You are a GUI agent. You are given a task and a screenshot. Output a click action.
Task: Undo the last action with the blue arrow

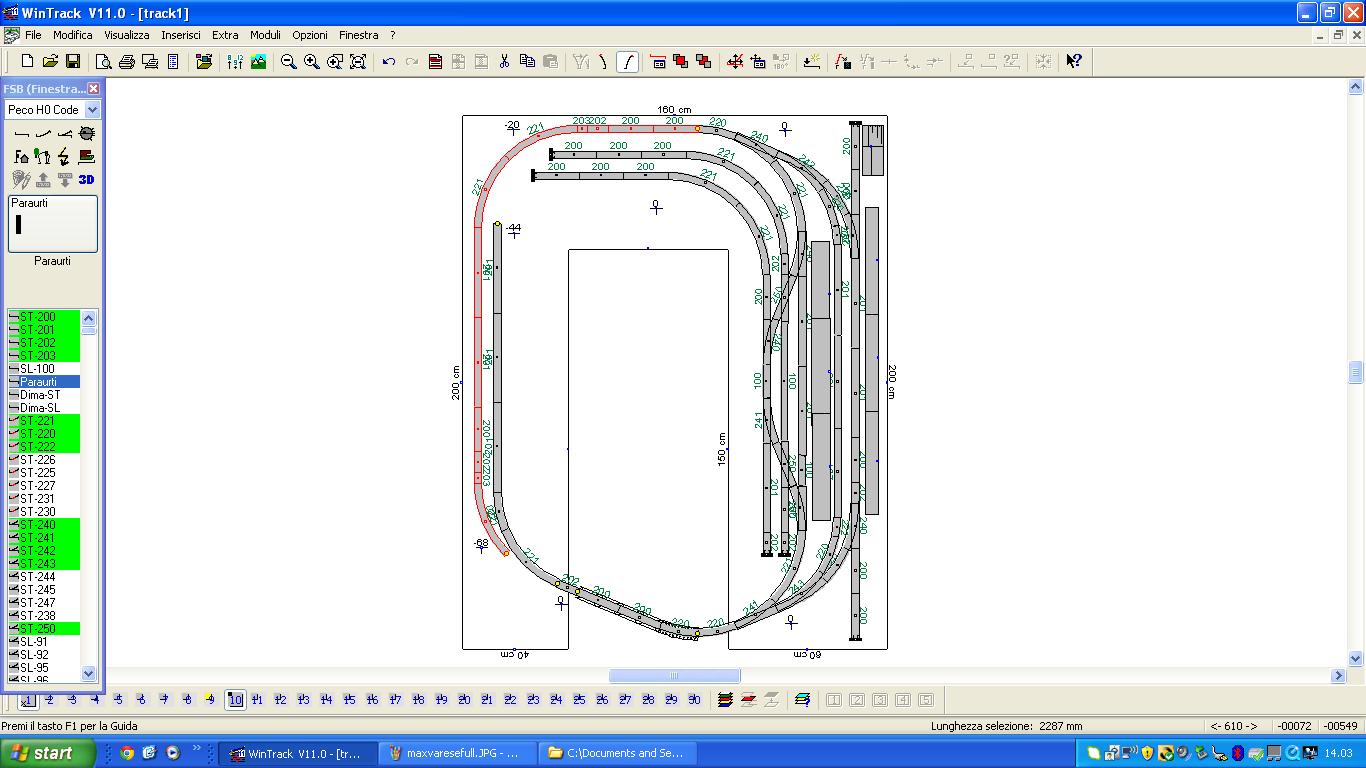(389, 62)
